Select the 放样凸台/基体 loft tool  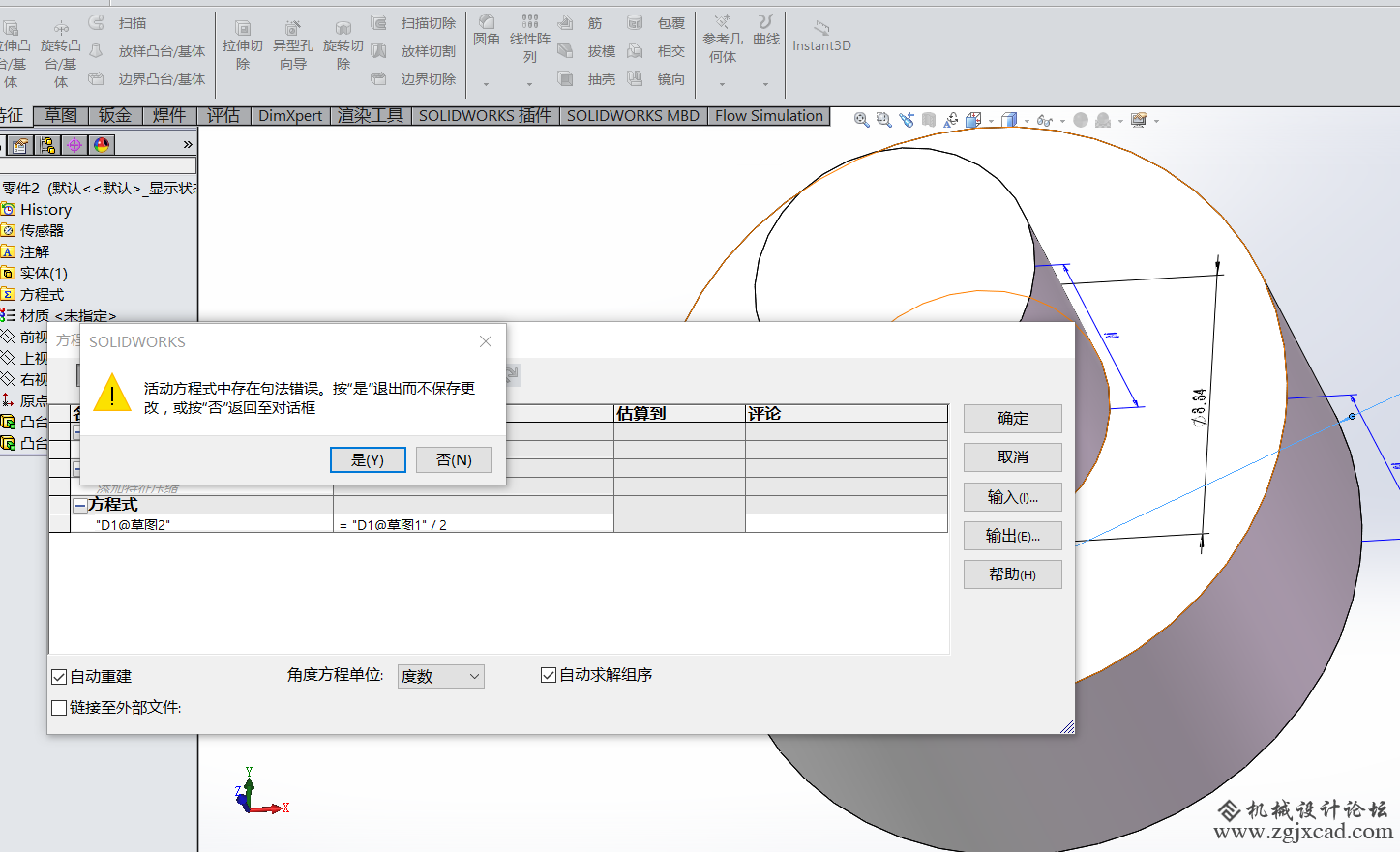point(147,51)
